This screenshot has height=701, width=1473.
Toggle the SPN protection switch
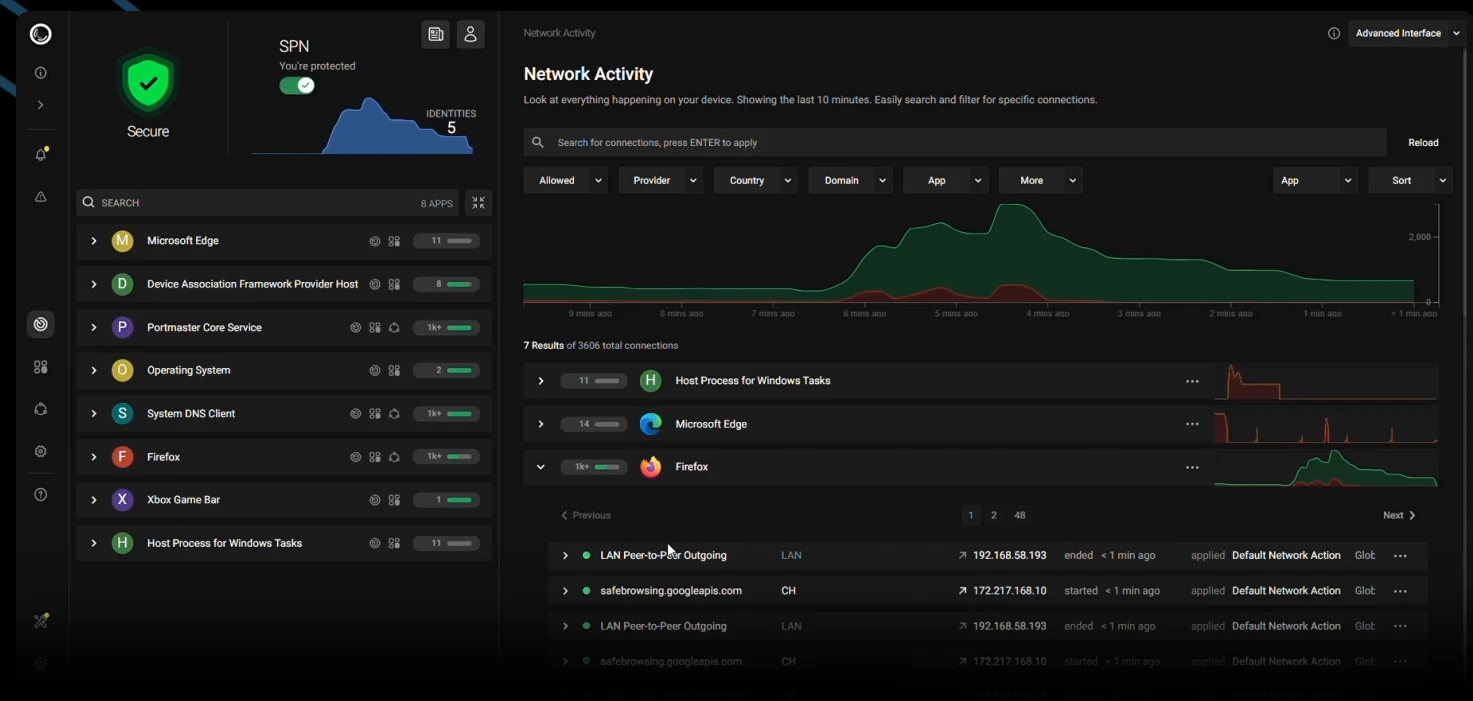point(297,85)
